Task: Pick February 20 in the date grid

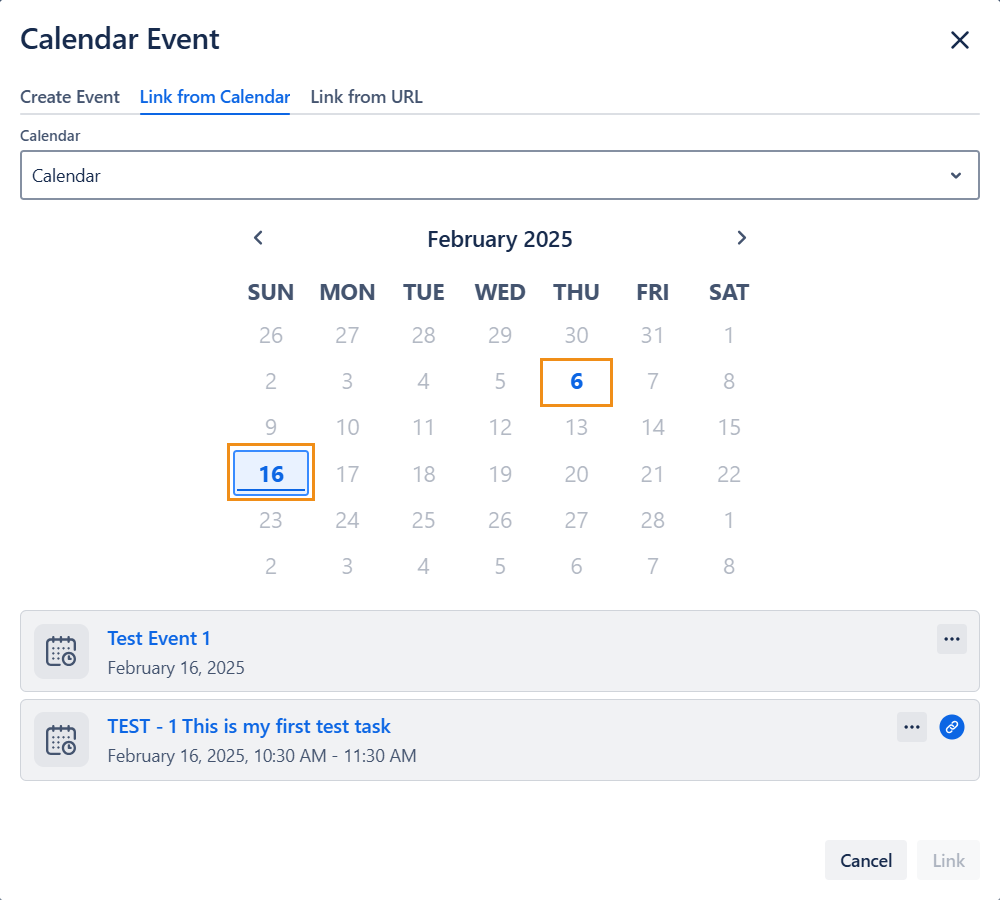Action: 576,474
